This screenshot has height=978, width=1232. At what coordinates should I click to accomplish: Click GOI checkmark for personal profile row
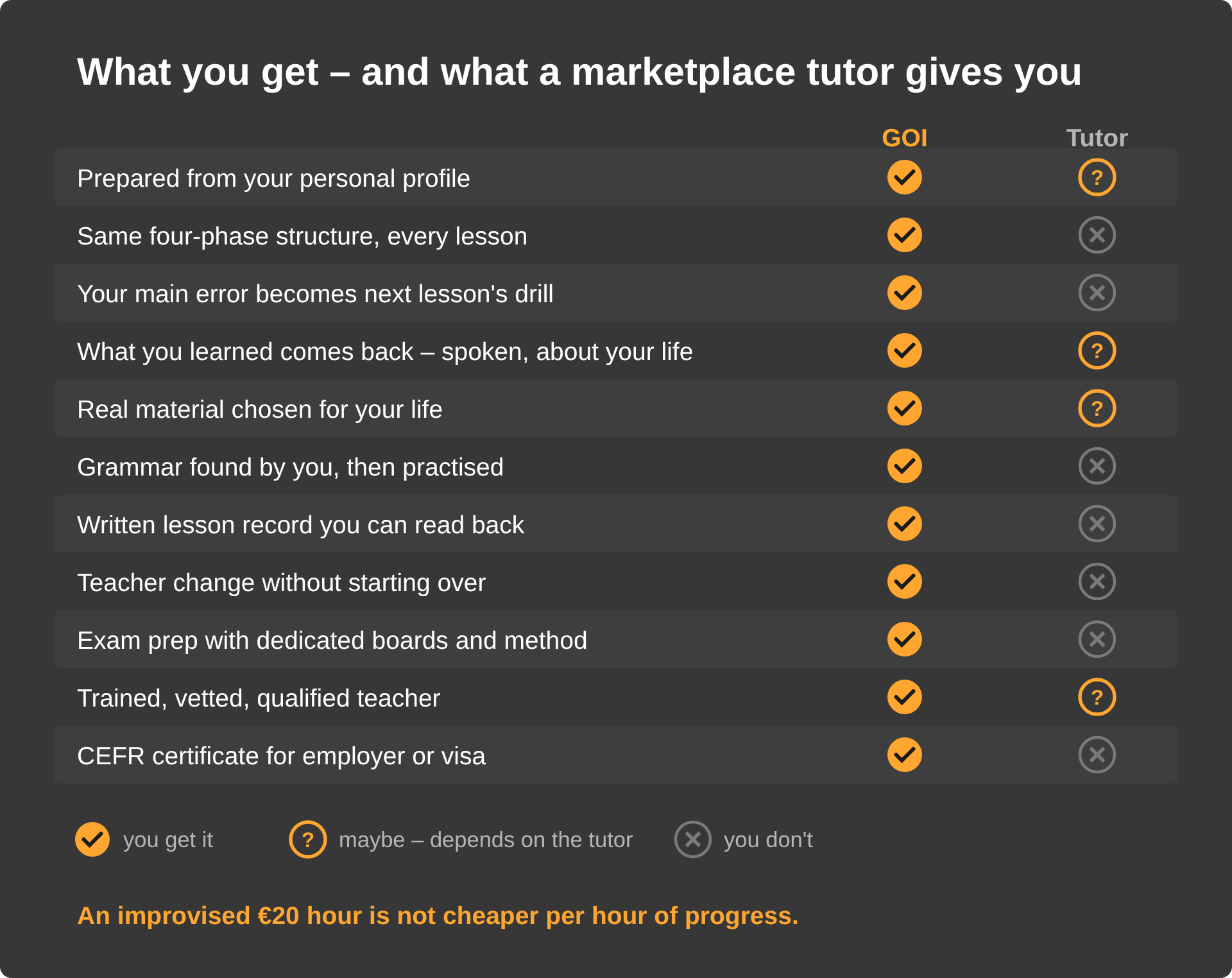click(905, 177)
